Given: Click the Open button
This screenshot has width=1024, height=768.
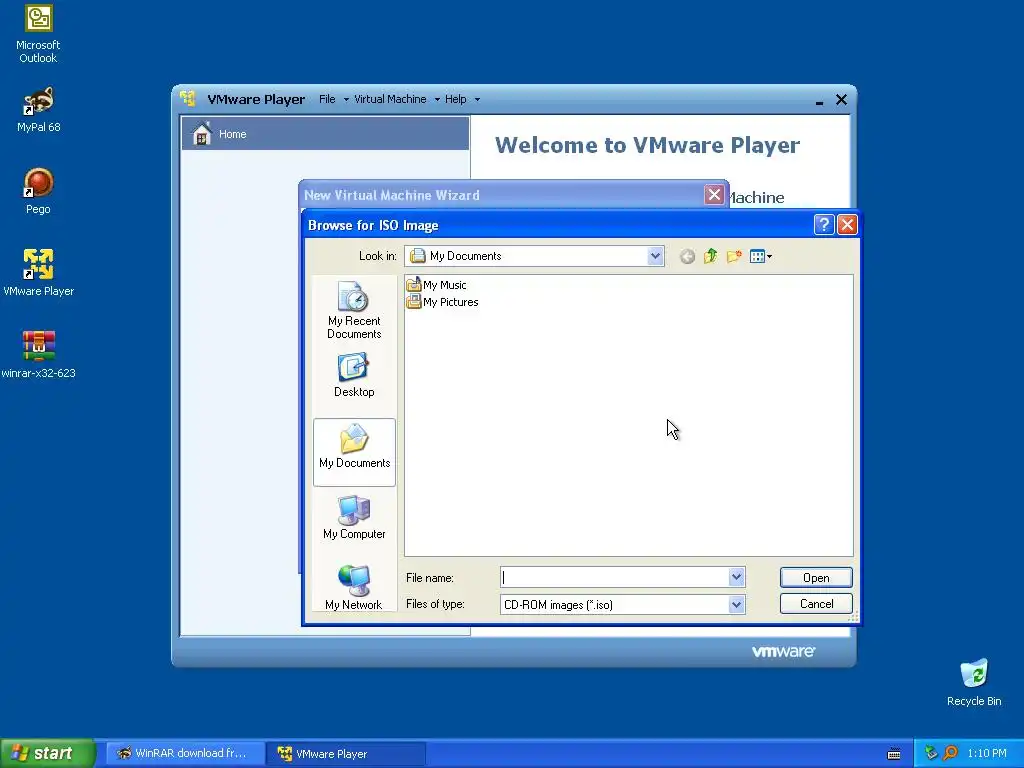Looking at the screenshot, I should point(816,577).
